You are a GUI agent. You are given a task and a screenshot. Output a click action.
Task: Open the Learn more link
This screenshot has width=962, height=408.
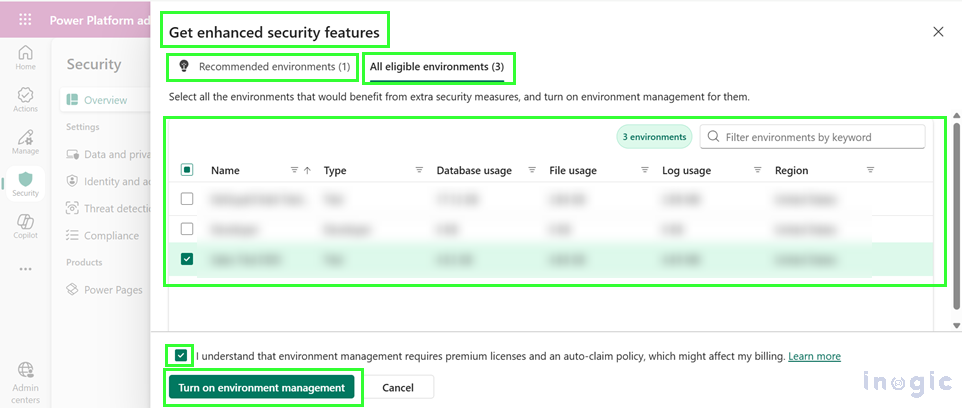814,356
